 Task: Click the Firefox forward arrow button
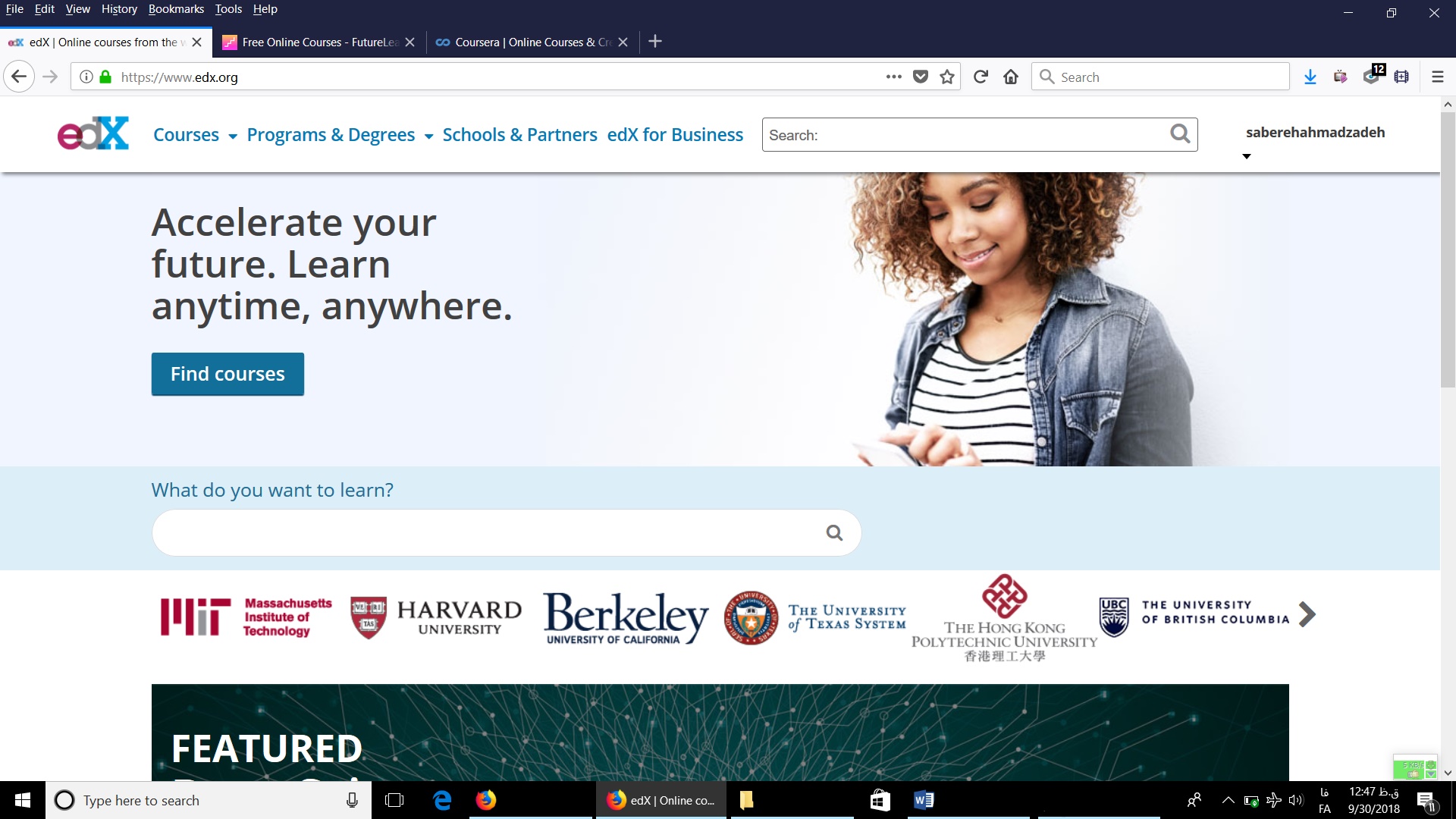(x=50, y=77)
